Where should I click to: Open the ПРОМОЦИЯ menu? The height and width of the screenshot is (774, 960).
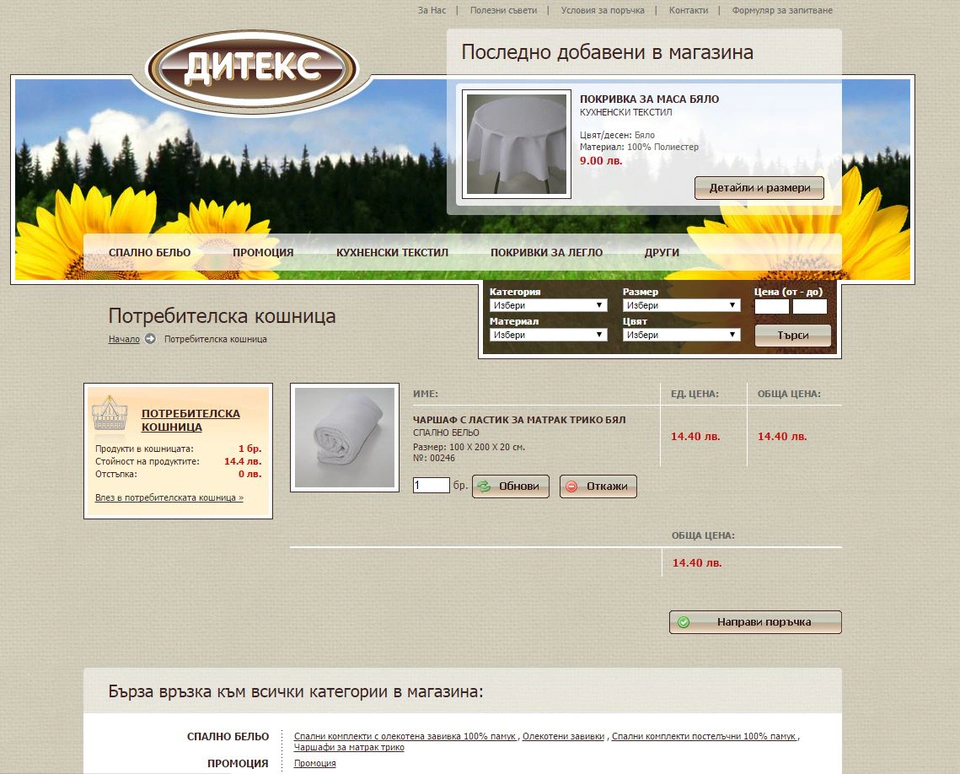click(263, 252)
